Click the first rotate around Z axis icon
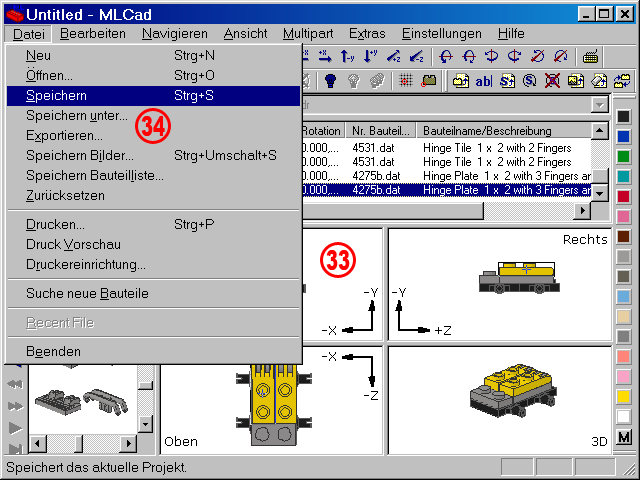Viewport: 640px width, 480px height. coord(538,57)
